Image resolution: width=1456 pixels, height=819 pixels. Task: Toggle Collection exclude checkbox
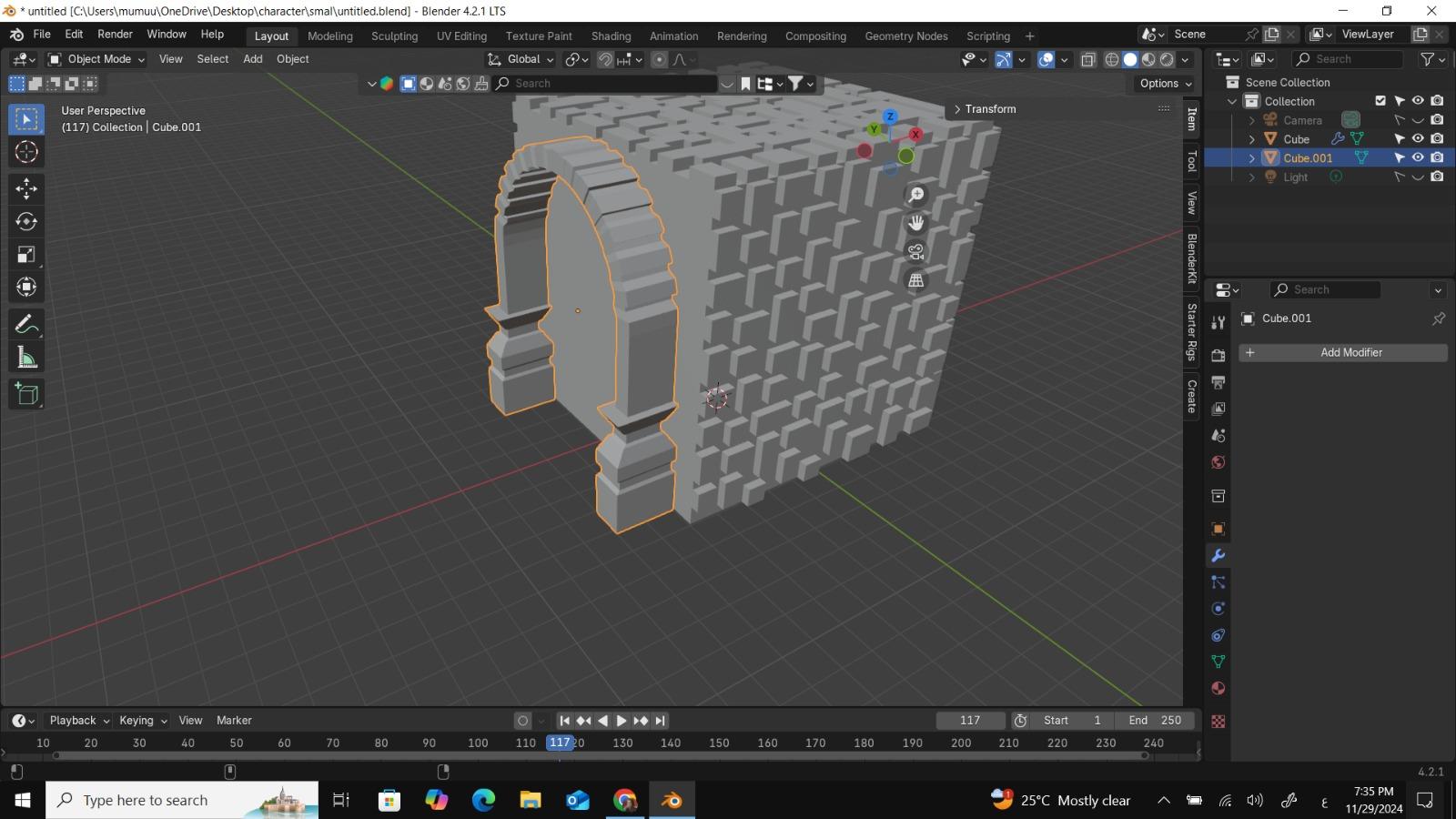1380,101
